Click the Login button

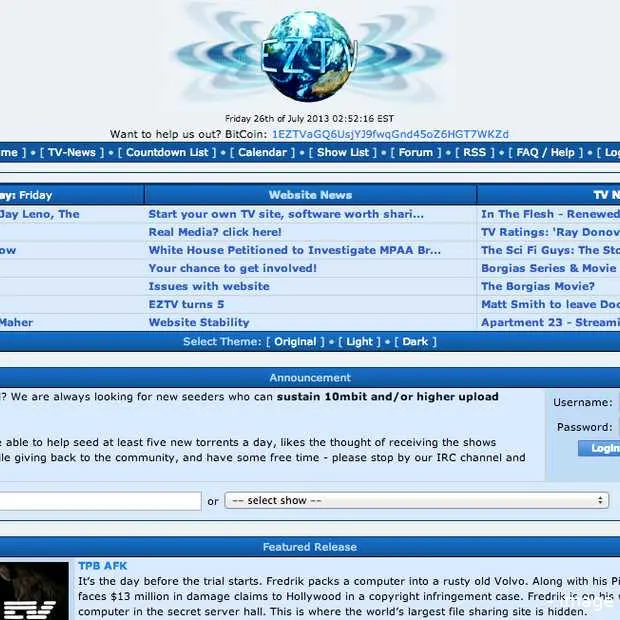pyautogui.click(x=599, y=448)
